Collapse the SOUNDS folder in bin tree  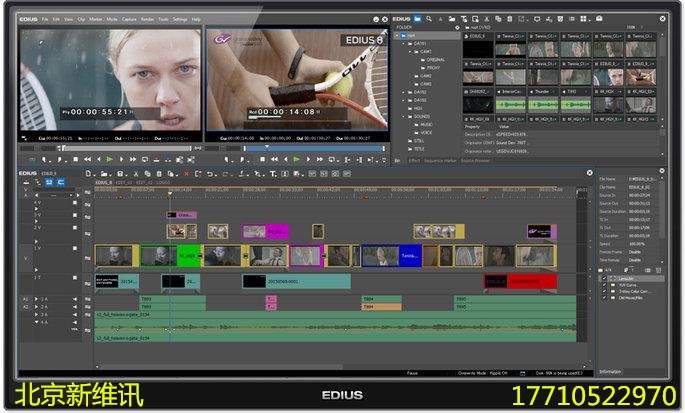coord(403,117)
